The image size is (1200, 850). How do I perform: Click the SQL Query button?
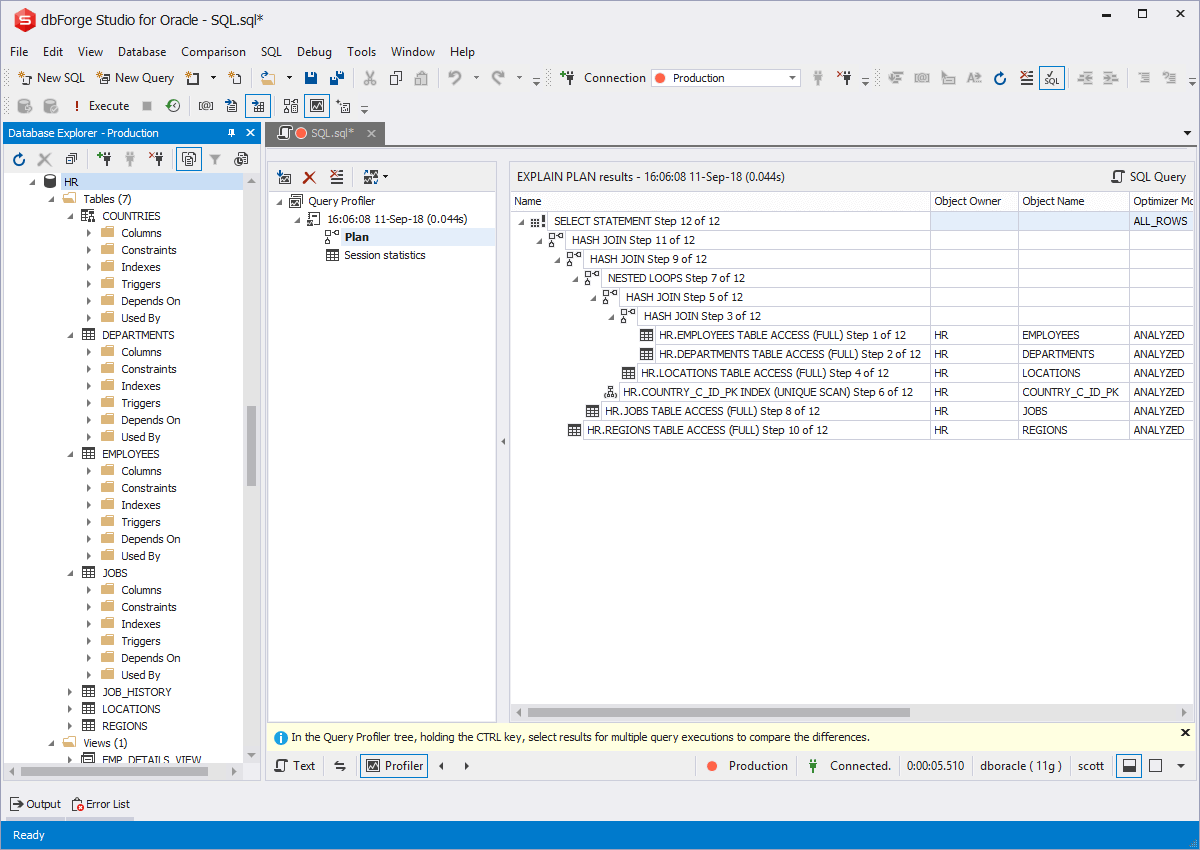1149,177
